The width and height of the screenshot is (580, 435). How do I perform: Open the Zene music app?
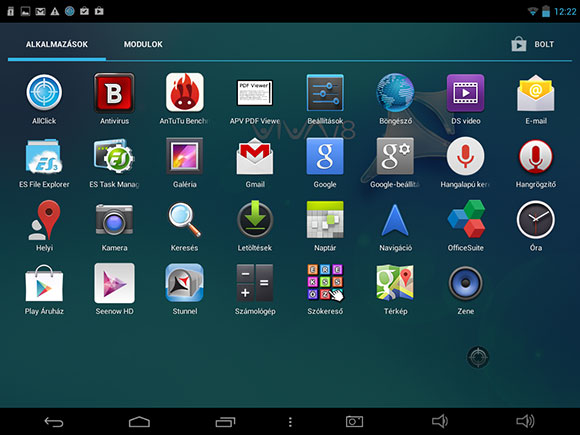point(465,283)
